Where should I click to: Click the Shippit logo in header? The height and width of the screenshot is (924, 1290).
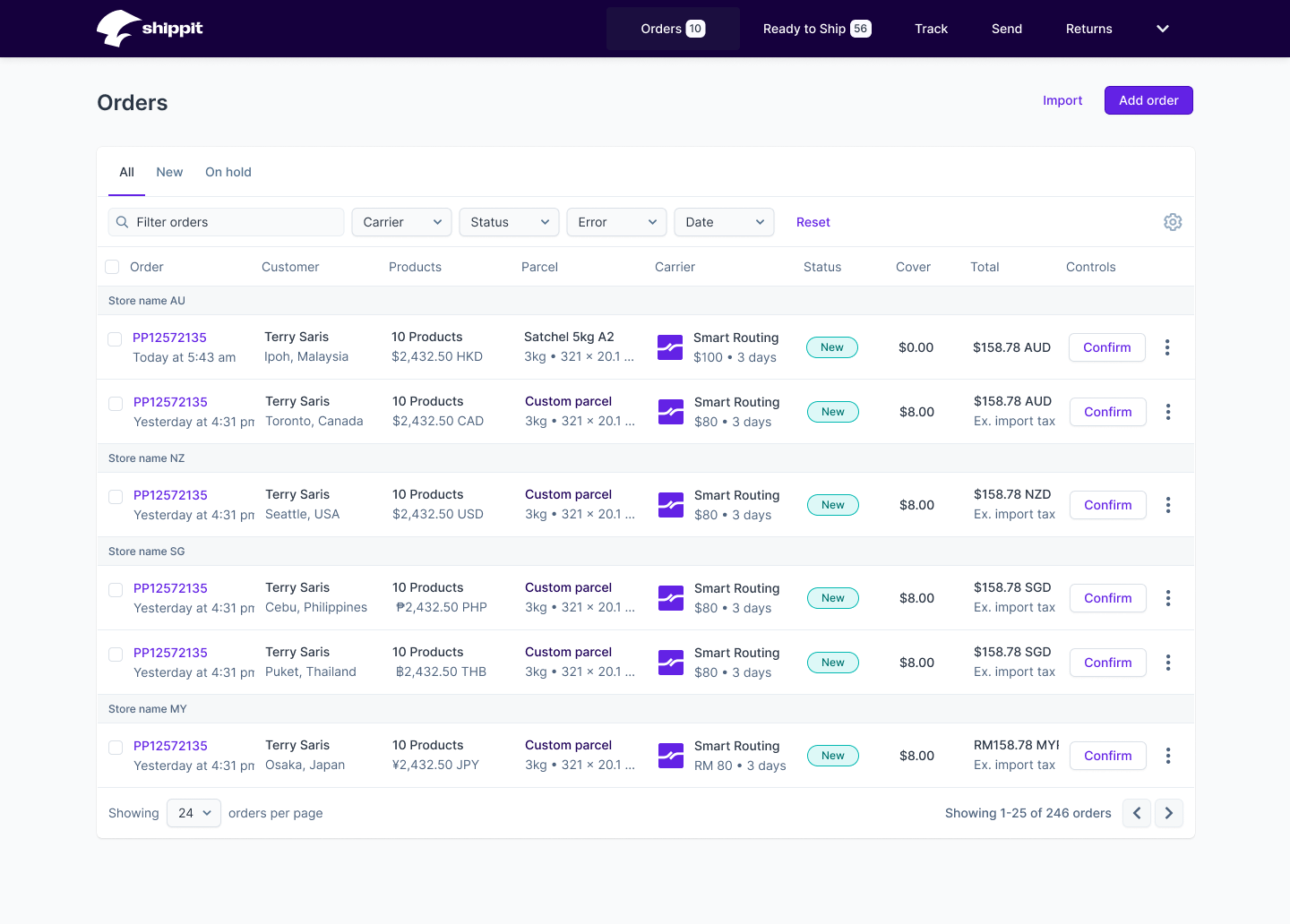coord(150,29)
